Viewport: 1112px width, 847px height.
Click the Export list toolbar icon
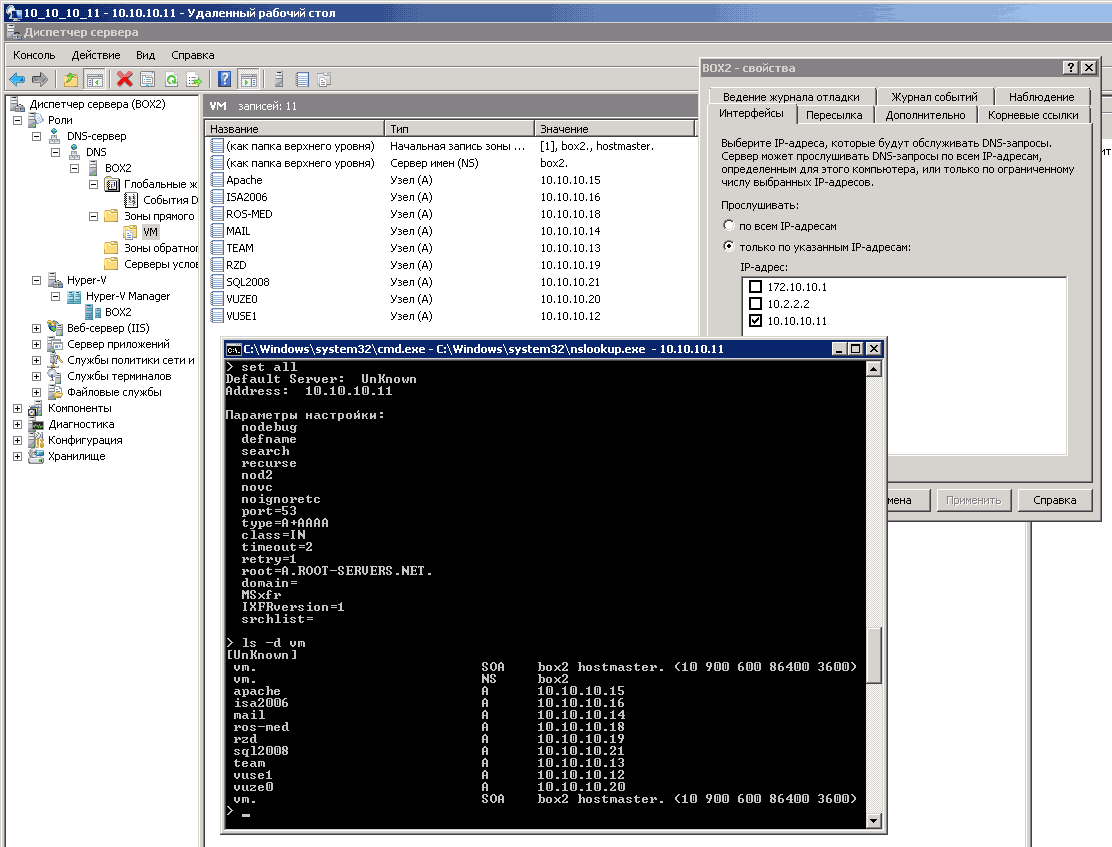[194, 79]
